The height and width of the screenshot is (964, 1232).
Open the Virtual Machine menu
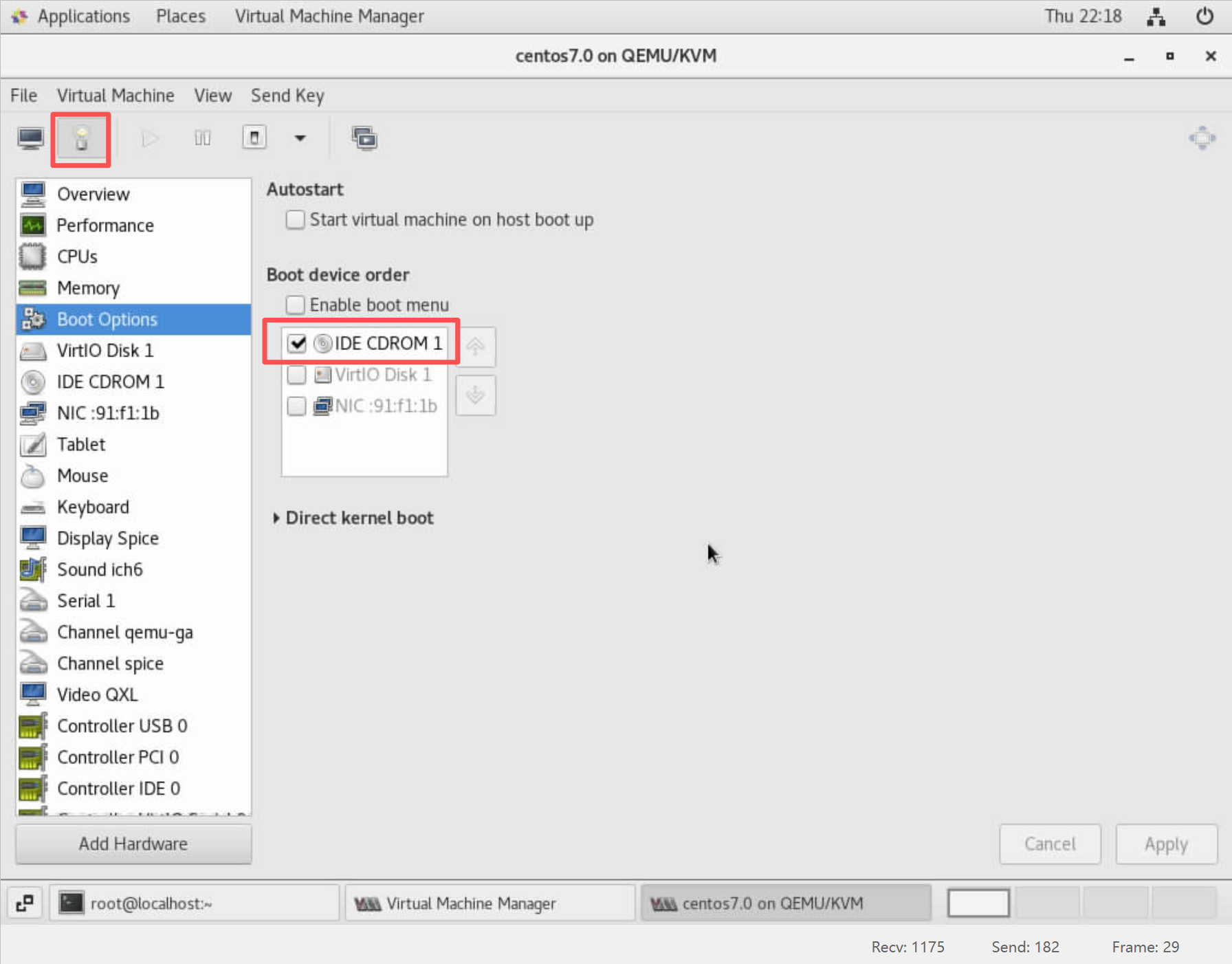click(x=115, y=96)
